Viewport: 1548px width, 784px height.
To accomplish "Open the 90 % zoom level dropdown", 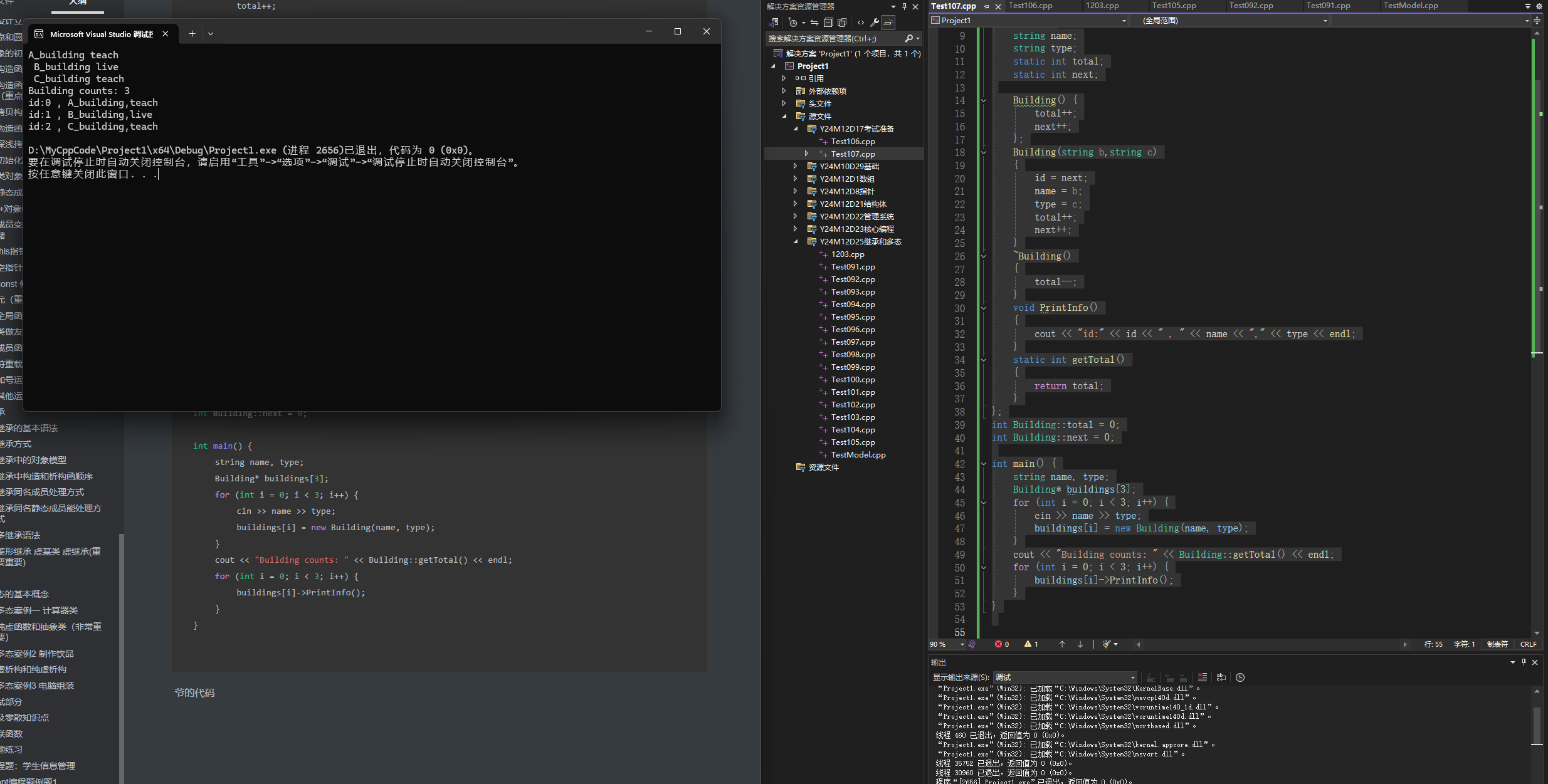I will point(962,644).
